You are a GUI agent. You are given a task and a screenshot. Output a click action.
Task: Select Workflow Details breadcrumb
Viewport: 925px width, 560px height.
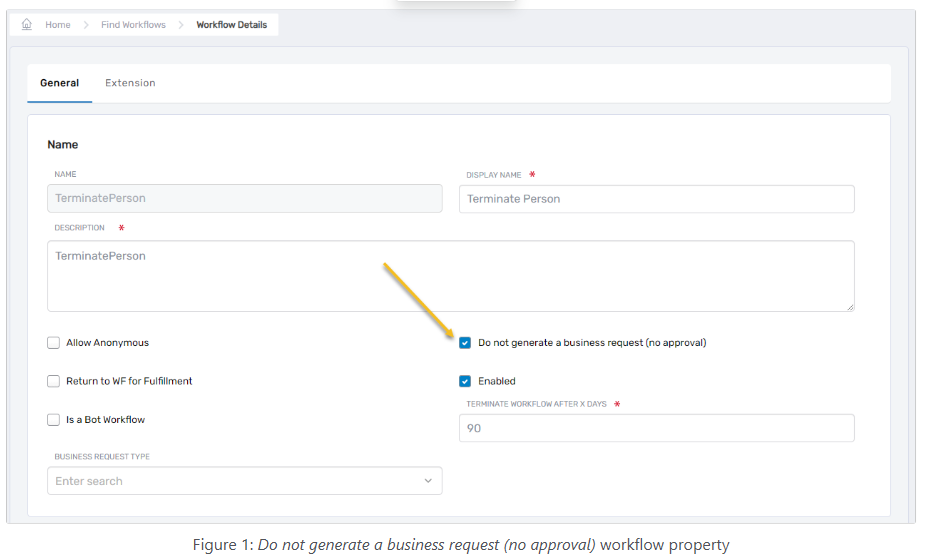(231, 25)
